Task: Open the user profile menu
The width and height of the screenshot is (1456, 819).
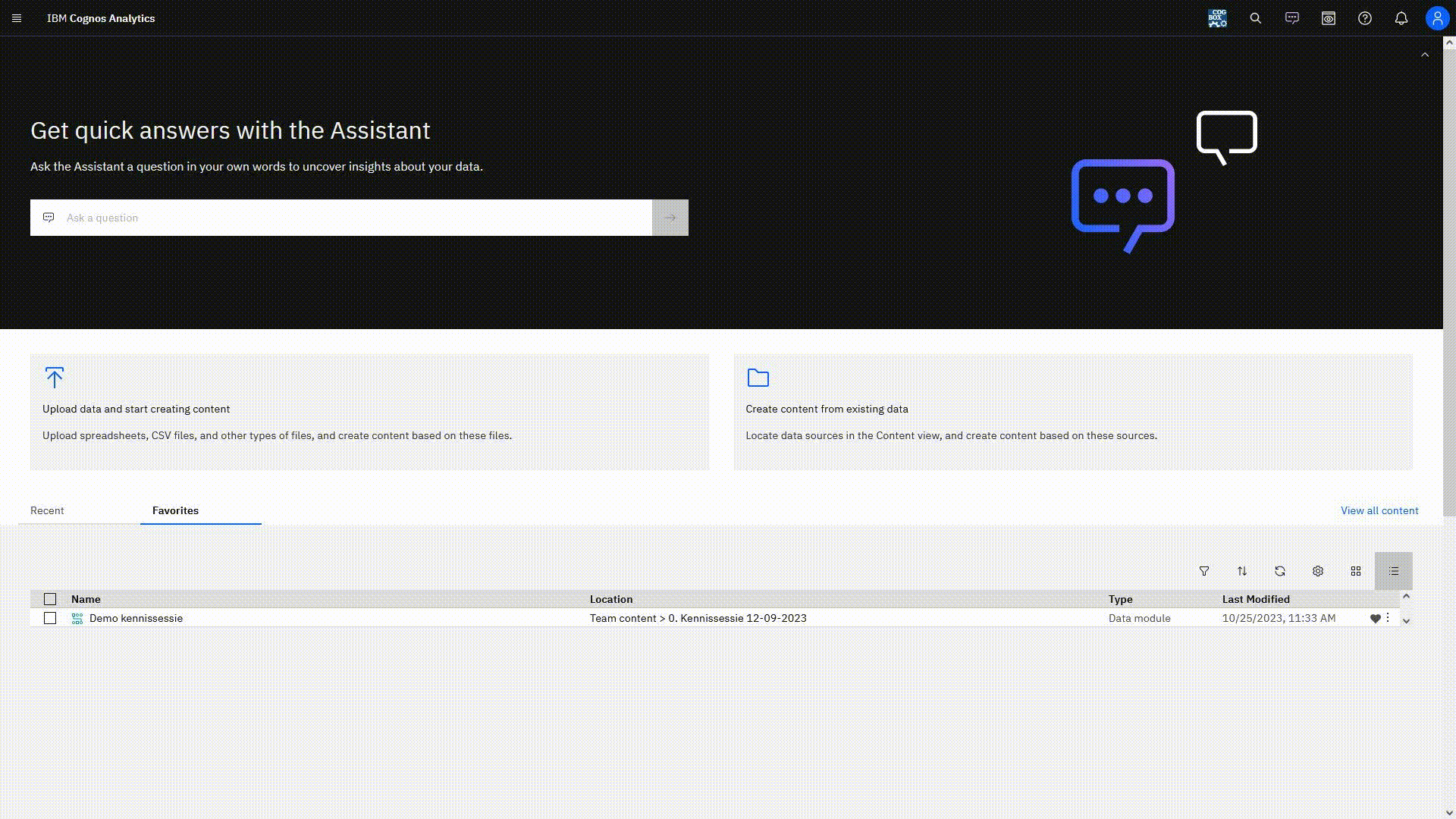Action: click(x=1437, y=18)
